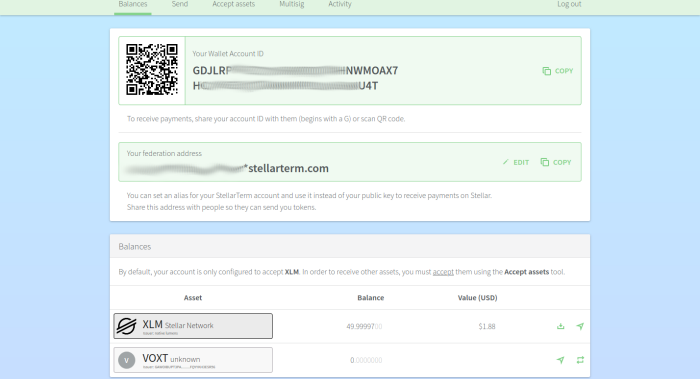Click the copy icon in federation address box

click(545, 162)
